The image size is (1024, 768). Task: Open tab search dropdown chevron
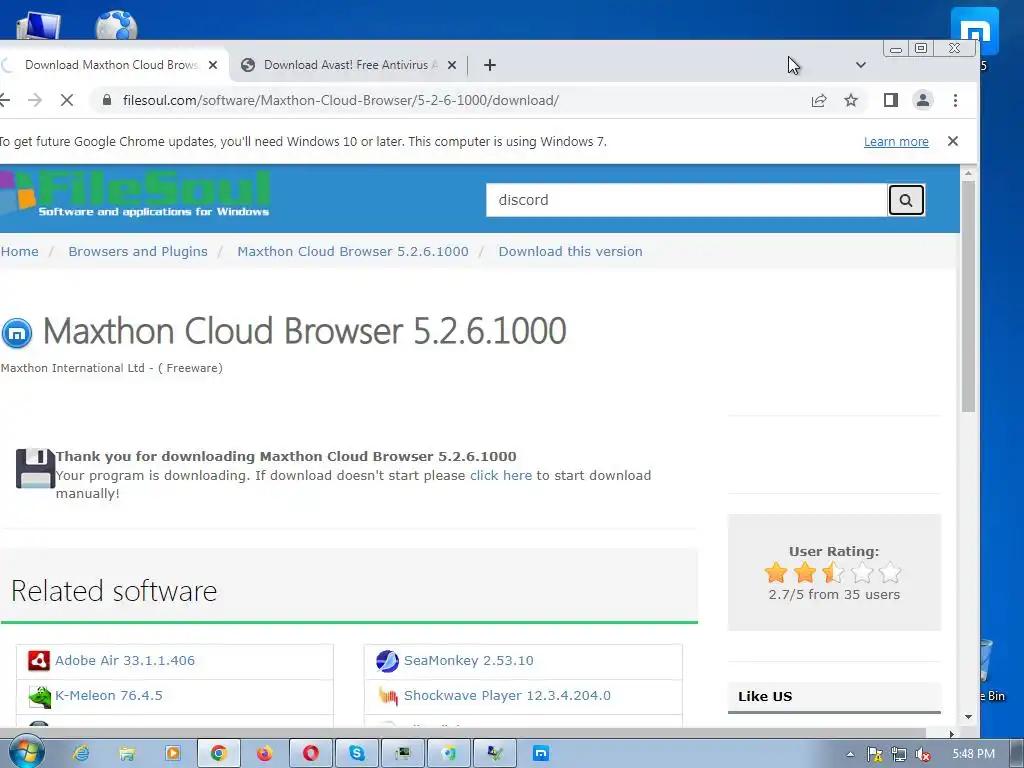tap(861, 65)
